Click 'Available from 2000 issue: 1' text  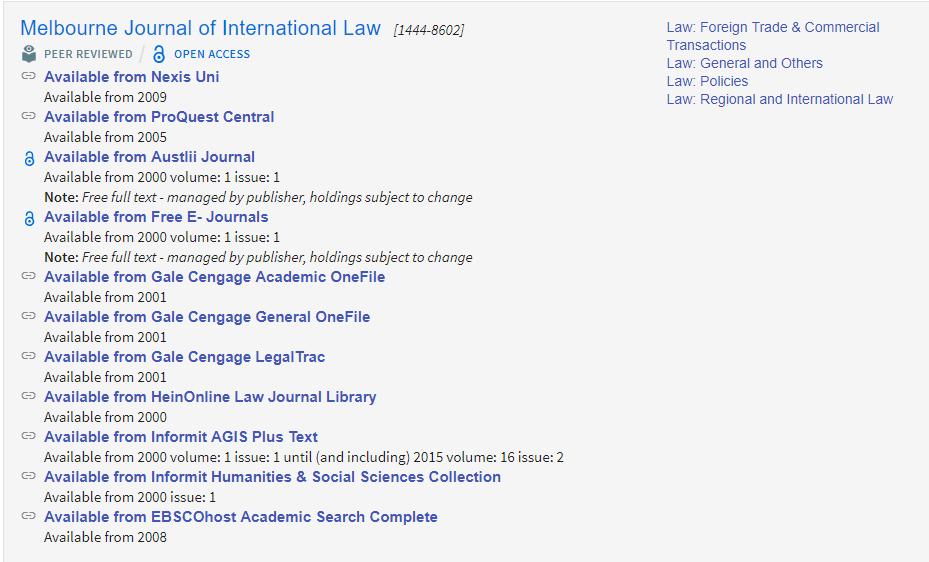pos(130,497)
